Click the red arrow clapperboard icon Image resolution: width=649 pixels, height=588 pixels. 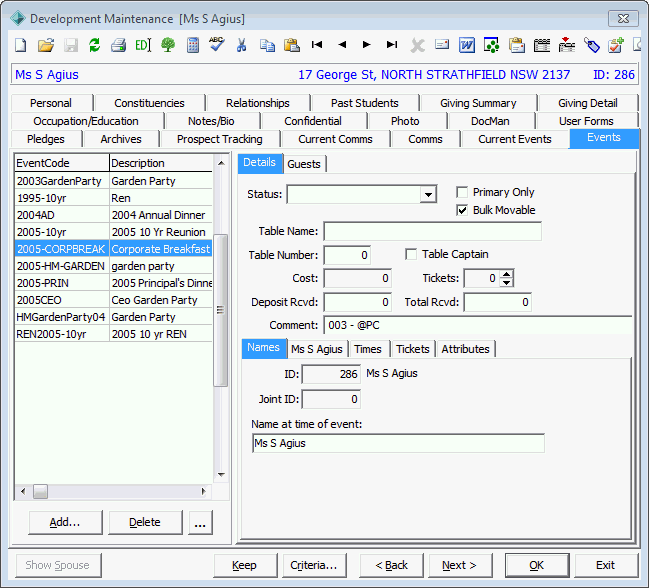click(x=567, y=44)
